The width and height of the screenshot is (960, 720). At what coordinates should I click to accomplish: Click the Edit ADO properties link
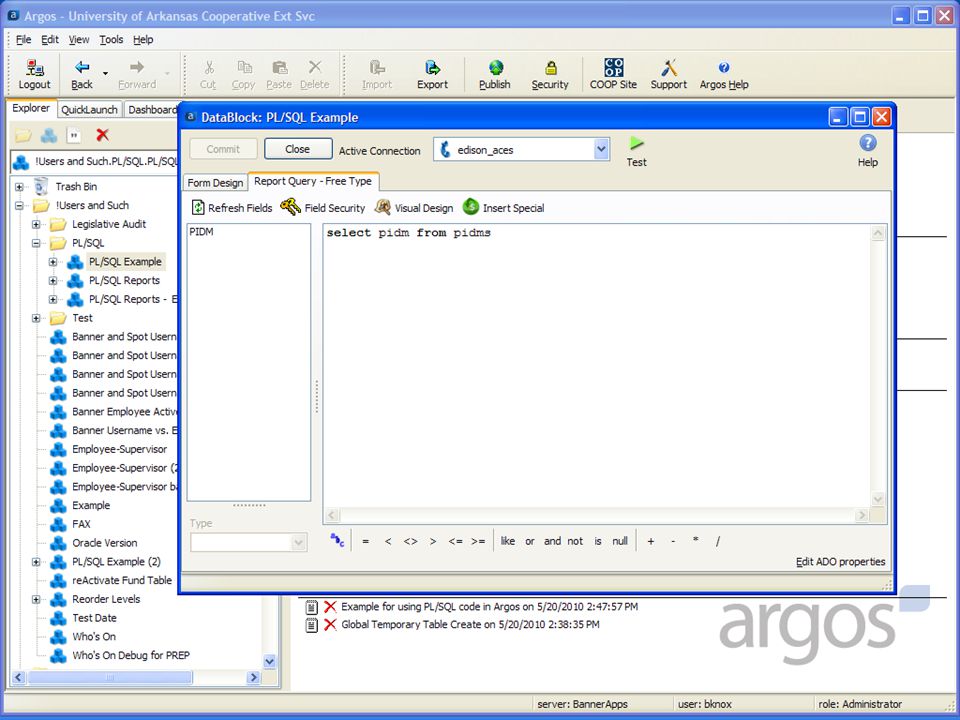840,561
